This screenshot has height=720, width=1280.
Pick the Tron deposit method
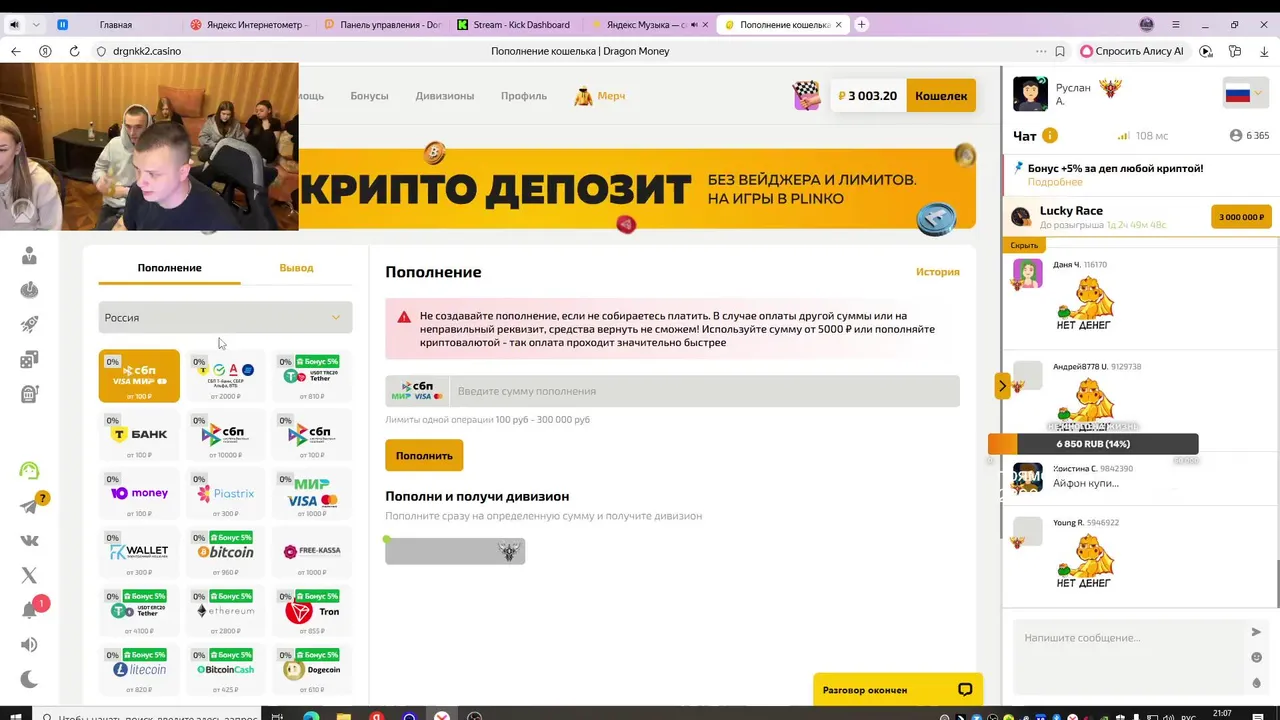pyautogui.click(x=312, y=611)
